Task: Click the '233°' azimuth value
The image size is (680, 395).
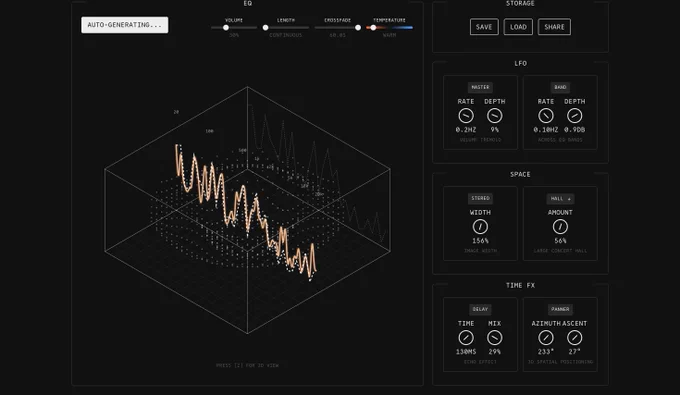Action: click(546, 352)
